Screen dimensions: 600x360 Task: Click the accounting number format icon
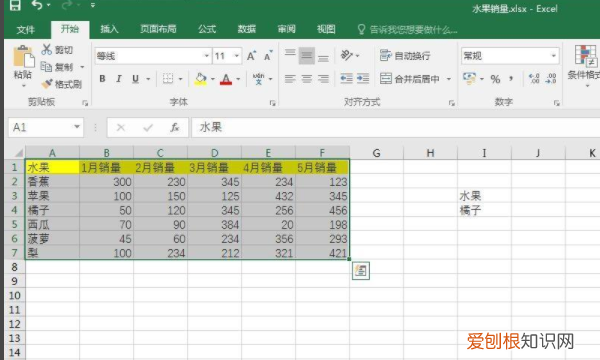(x=469, y=78)
